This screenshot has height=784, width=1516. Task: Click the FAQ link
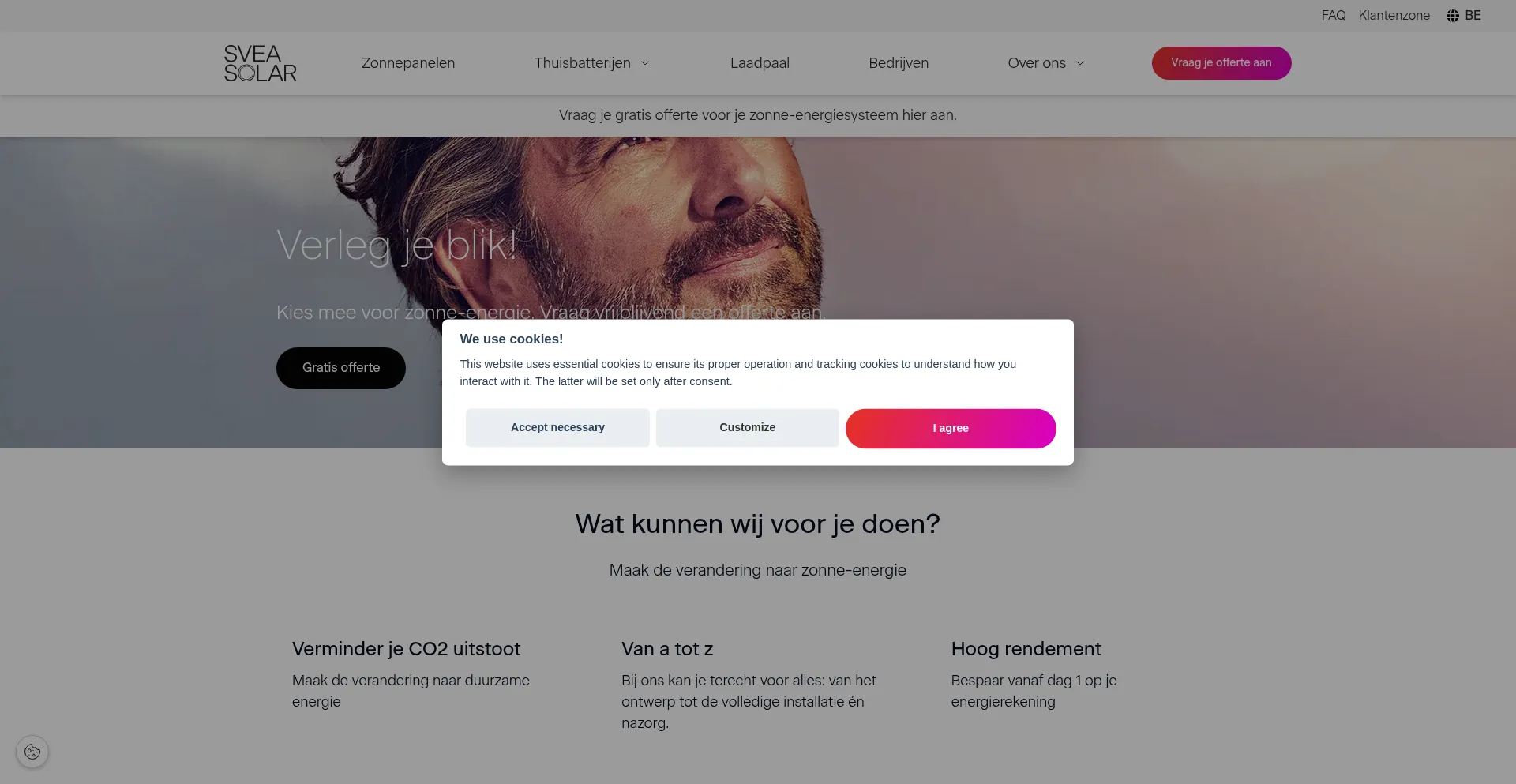click(1334, 16)
